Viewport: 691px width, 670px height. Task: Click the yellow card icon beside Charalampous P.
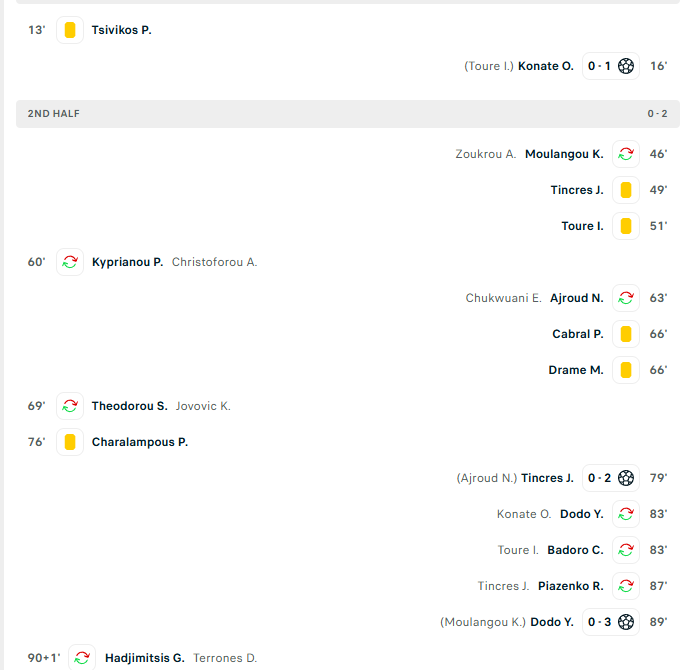click(70, 442)
